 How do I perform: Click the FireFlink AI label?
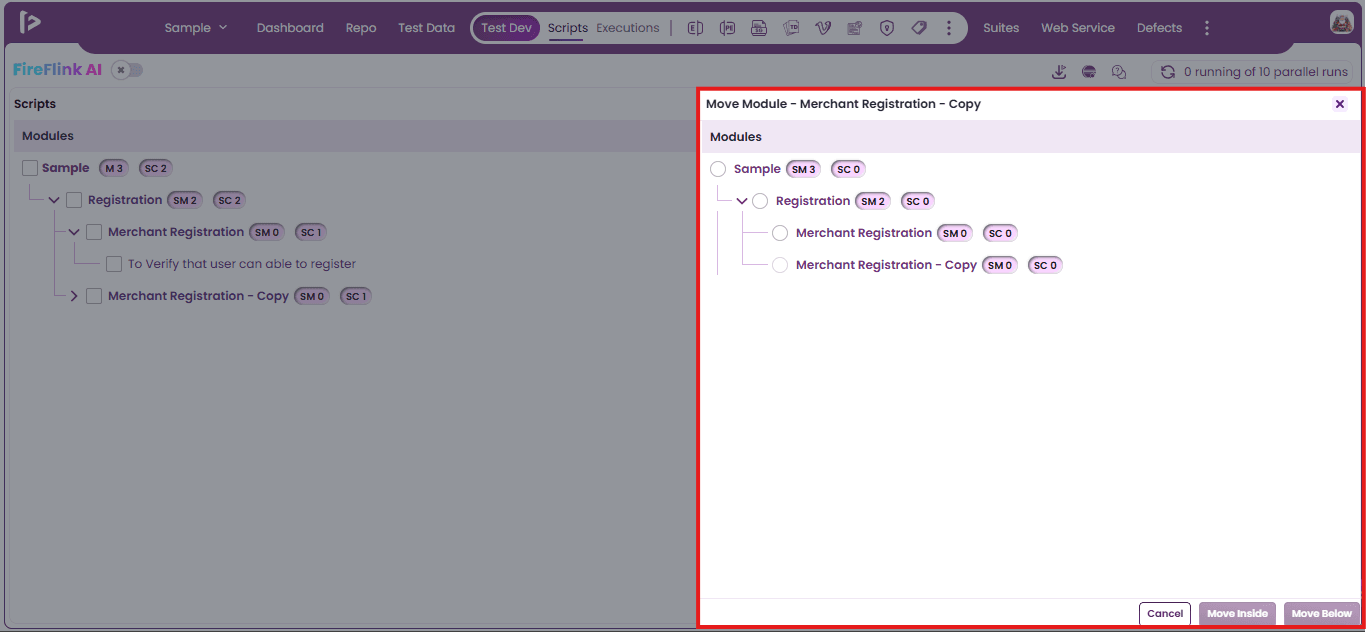(x=58, y=70)
